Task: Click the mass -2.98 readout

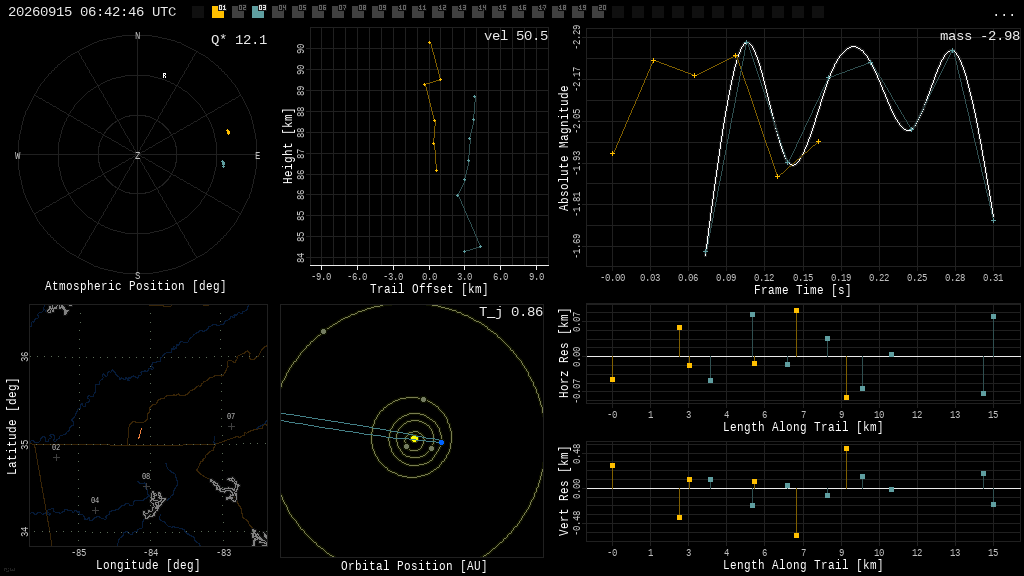Action: point(980,36)
